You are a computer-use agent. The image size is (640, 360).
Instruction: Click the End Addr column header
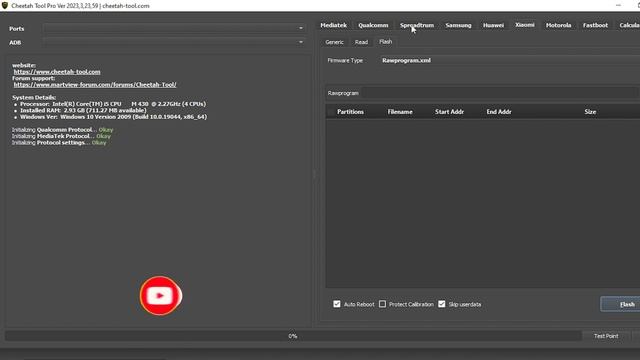[499, 112]
